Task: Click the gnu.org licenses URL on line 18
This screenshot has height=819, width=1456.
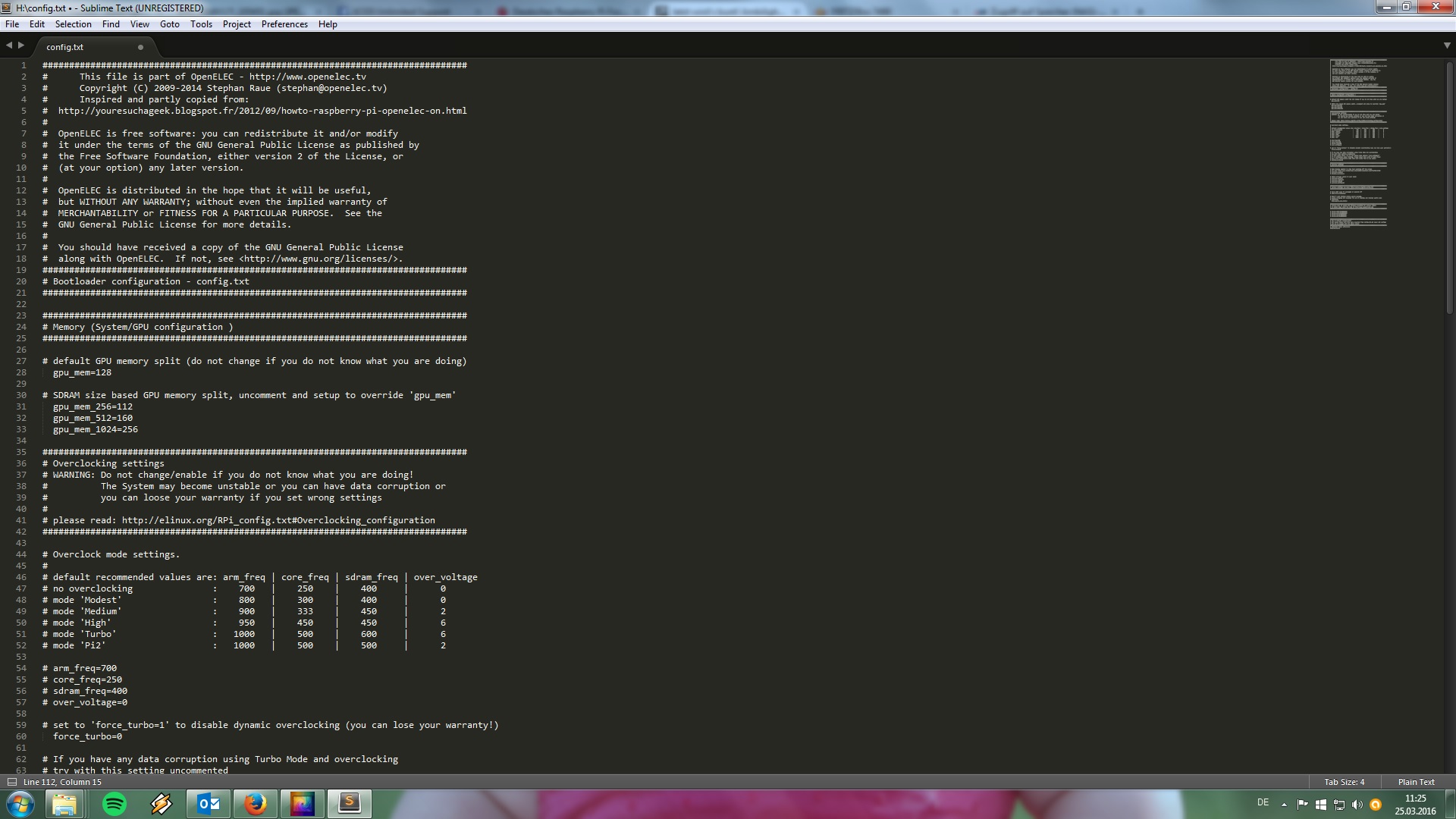Action: pyautogui.click(x=320, y=259)
